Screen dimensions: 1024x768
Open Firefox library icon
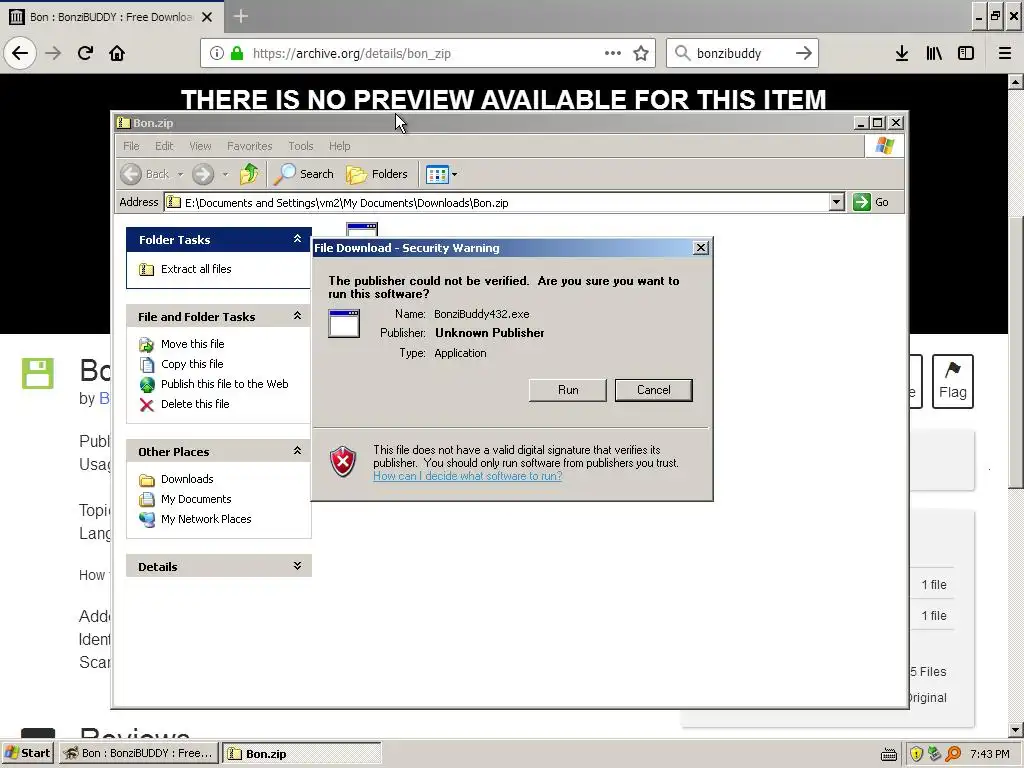(x=934, y=53)
